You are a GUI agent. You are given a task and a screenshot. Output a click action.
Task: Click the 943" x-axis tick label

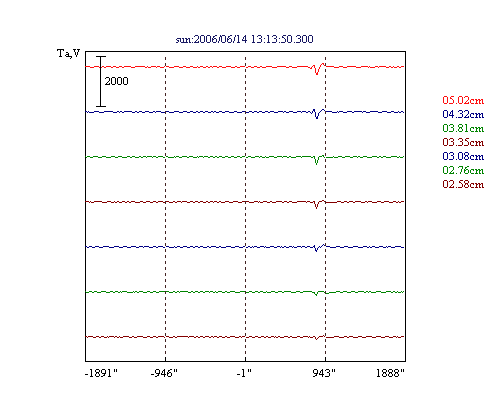click(x=324, y=373)
